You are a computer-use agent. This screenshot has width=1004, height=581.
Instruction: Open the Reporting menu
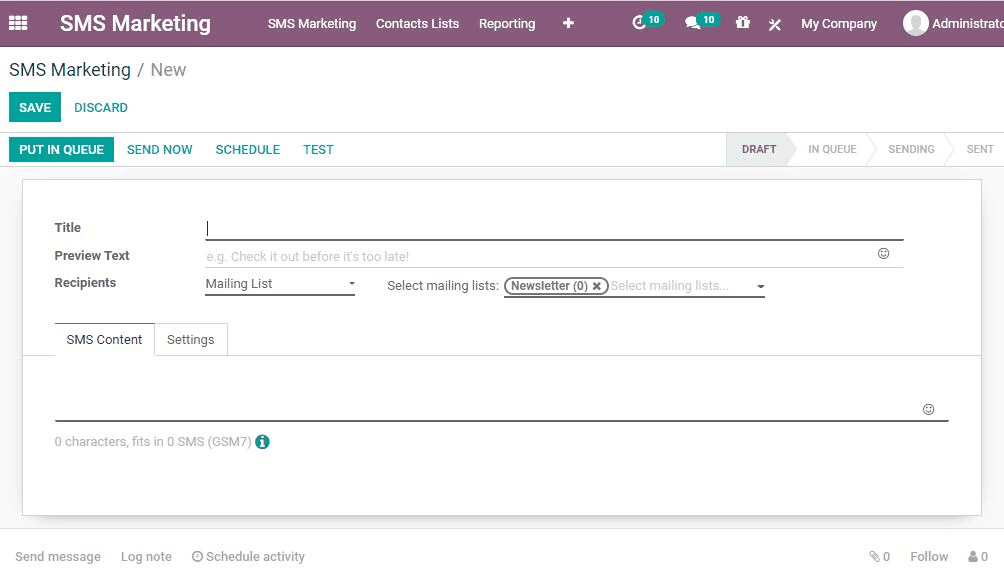click(507, 24)
